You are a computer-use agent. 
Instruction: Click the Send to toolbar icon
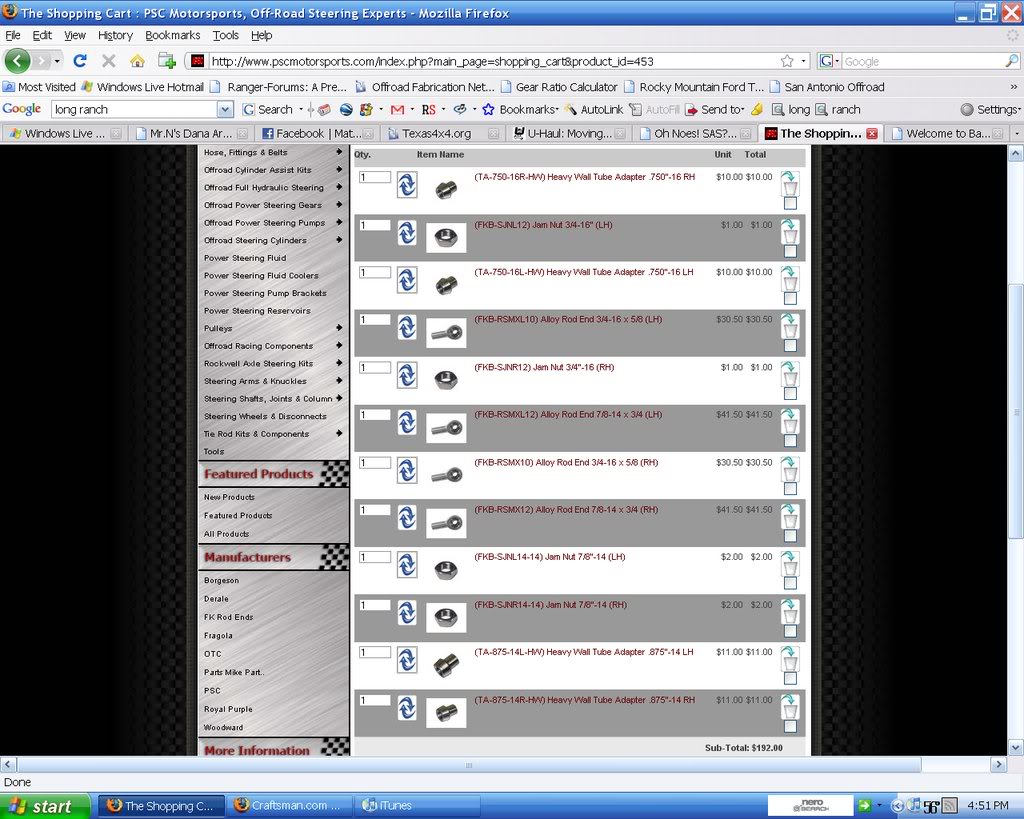691,110
